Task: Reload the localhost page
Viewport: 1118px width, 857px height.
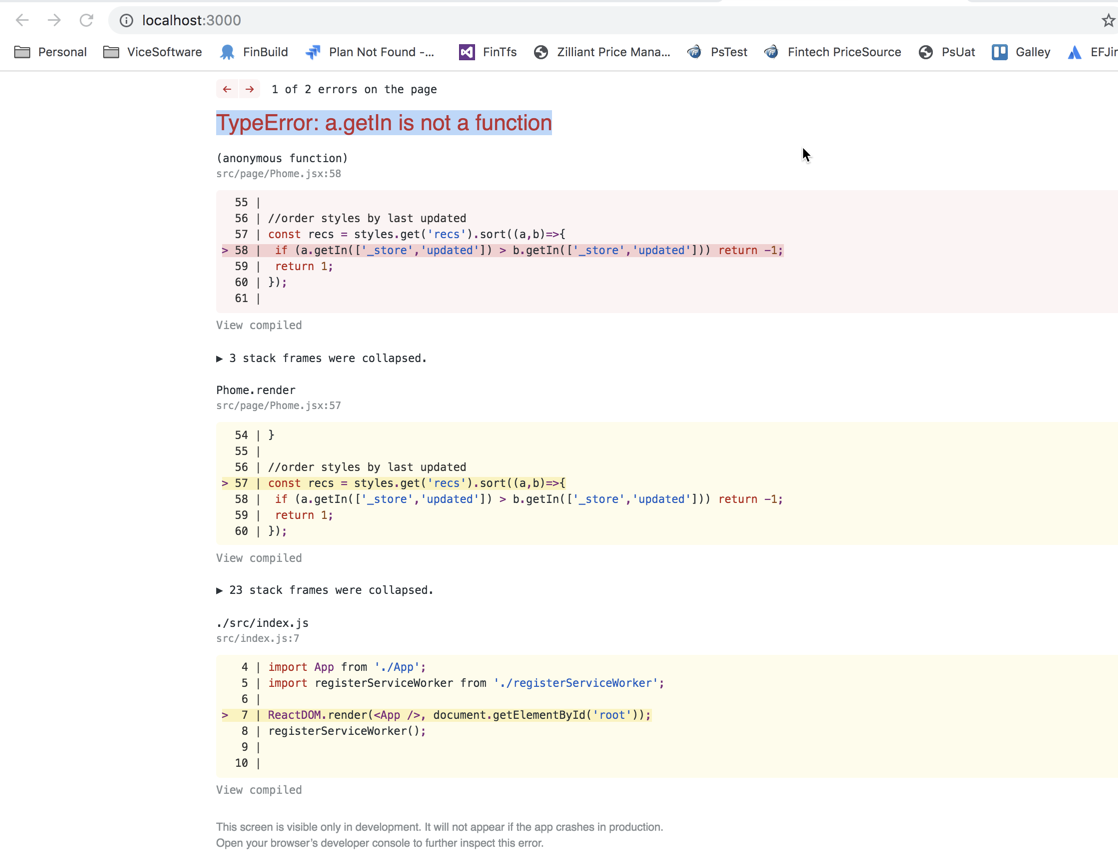Action: coord(86,20)
